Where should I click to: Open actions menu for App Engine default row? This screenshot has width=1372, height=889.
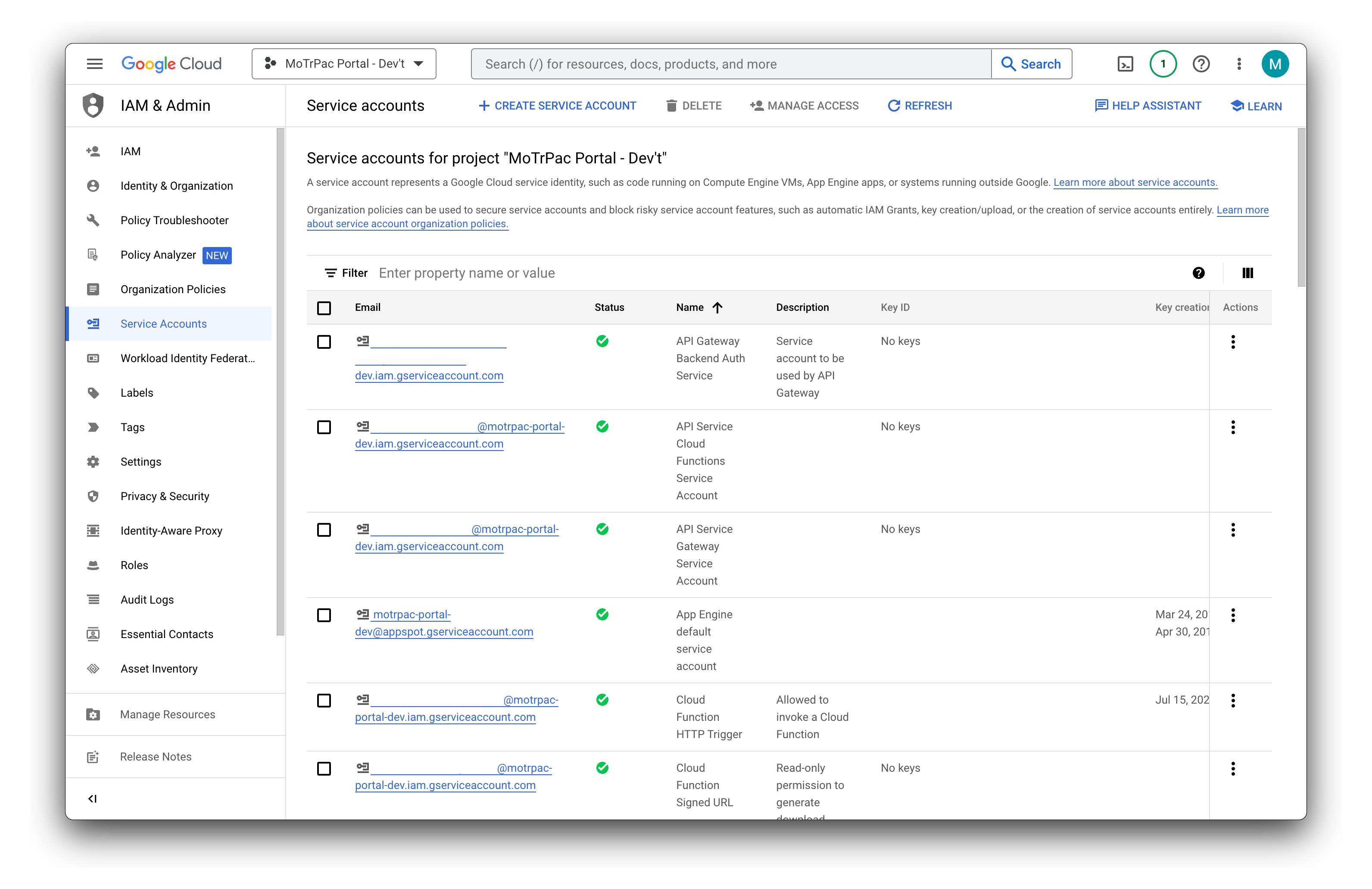coord(1233,615)
